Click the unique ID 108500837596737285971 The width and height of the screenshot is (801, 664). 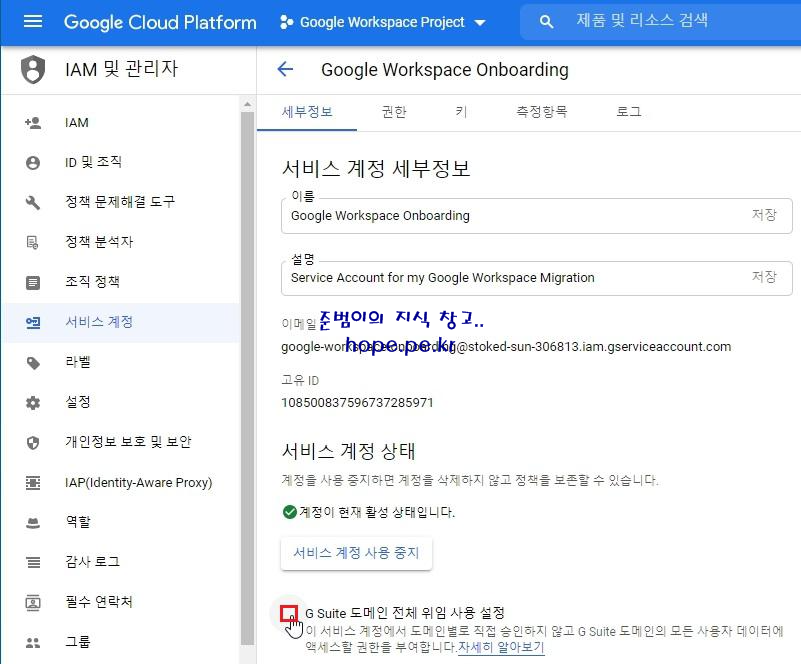click(357, 402)
